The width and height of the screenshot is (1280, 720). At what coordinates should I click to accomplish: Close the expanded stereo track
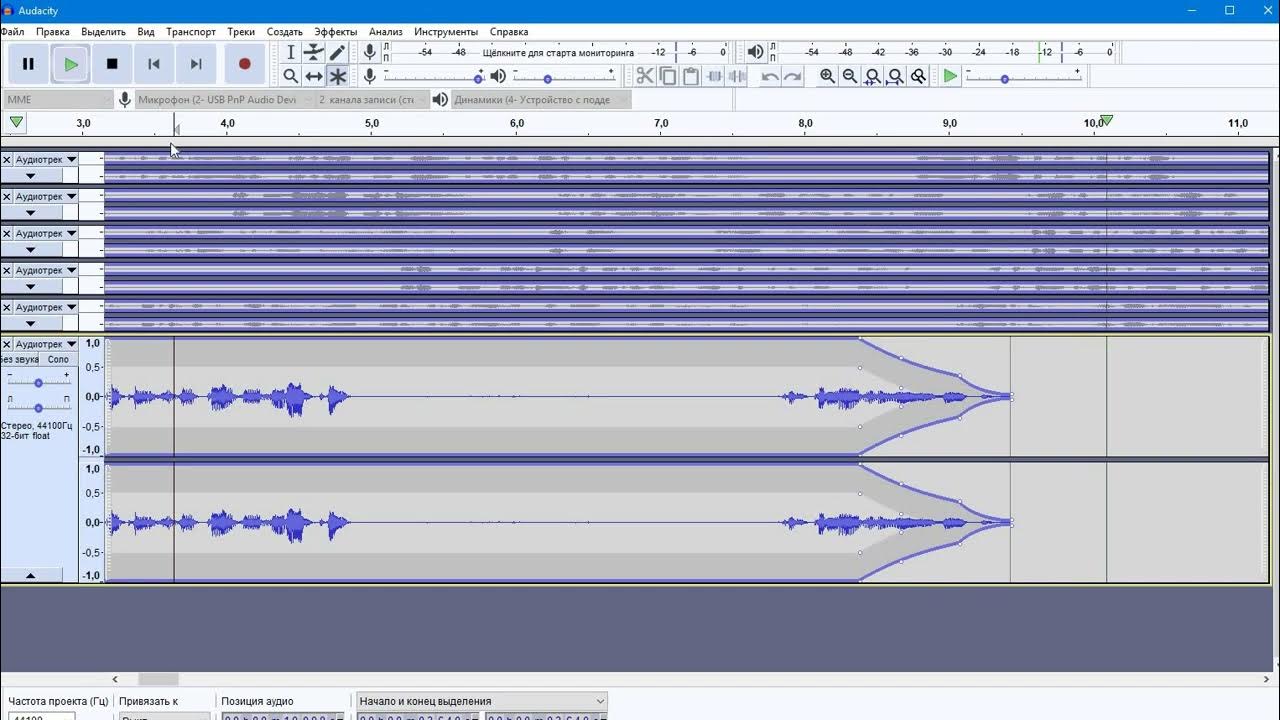click(7, 344)
